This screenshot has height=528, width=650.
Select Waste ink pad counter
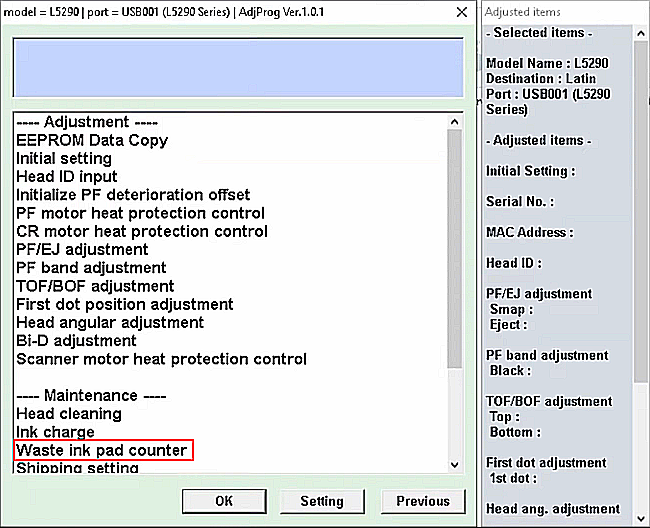point(102,450)
